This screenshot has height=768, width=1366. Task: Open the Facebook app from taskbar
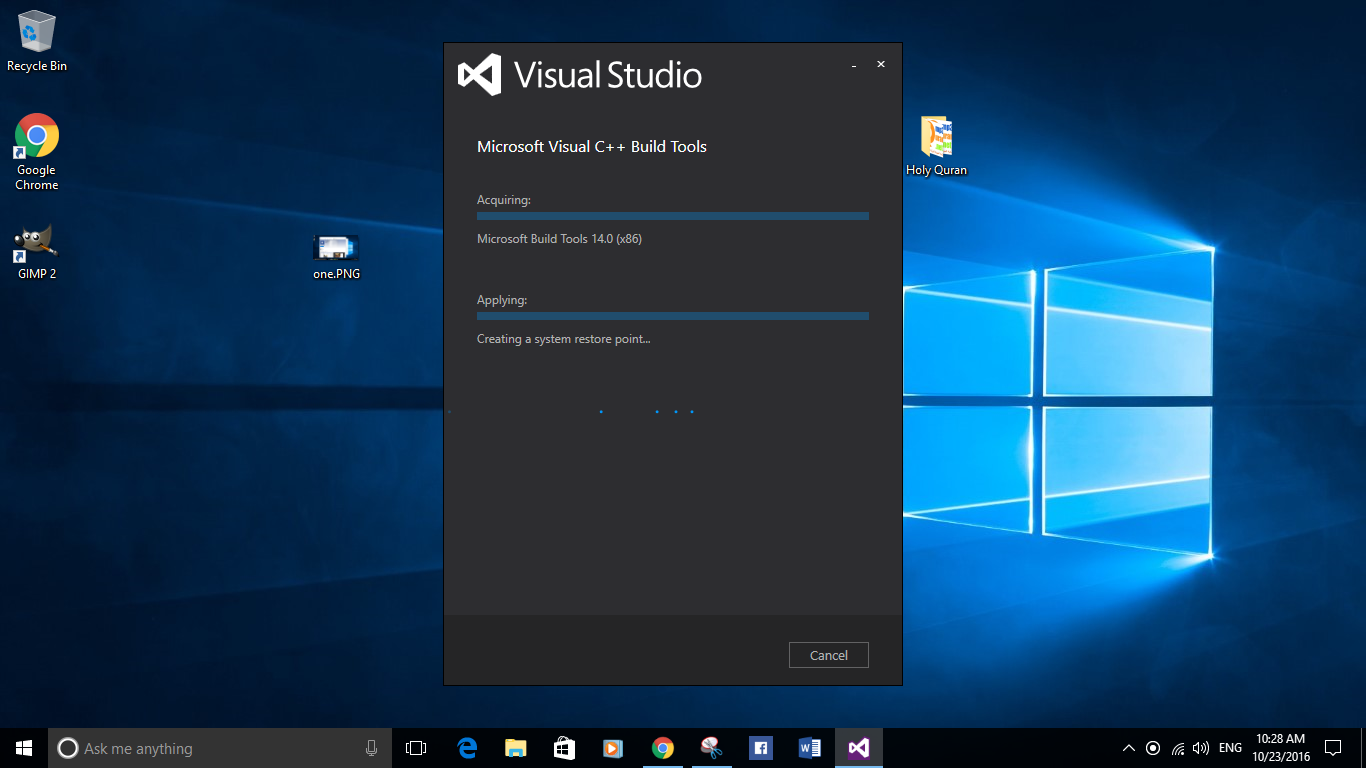pos(760,748)
